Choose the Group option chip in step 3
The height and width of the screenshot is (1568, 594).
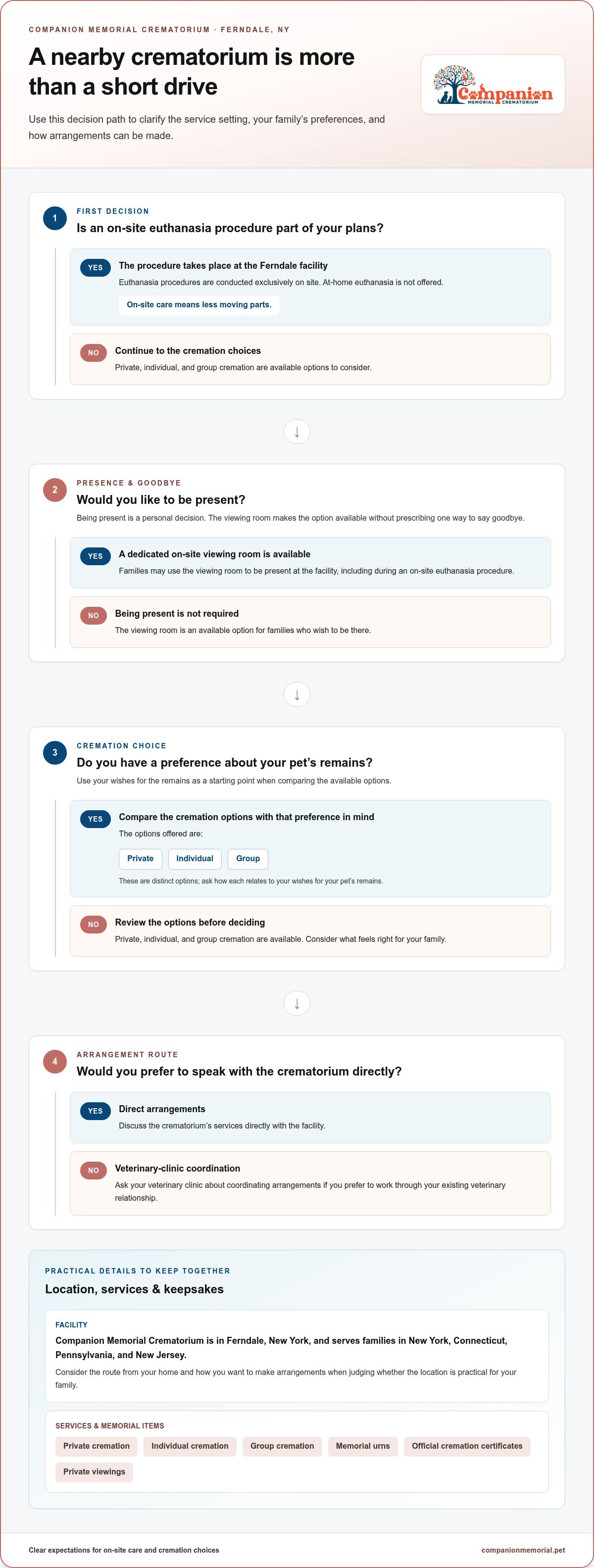point(247,858)
